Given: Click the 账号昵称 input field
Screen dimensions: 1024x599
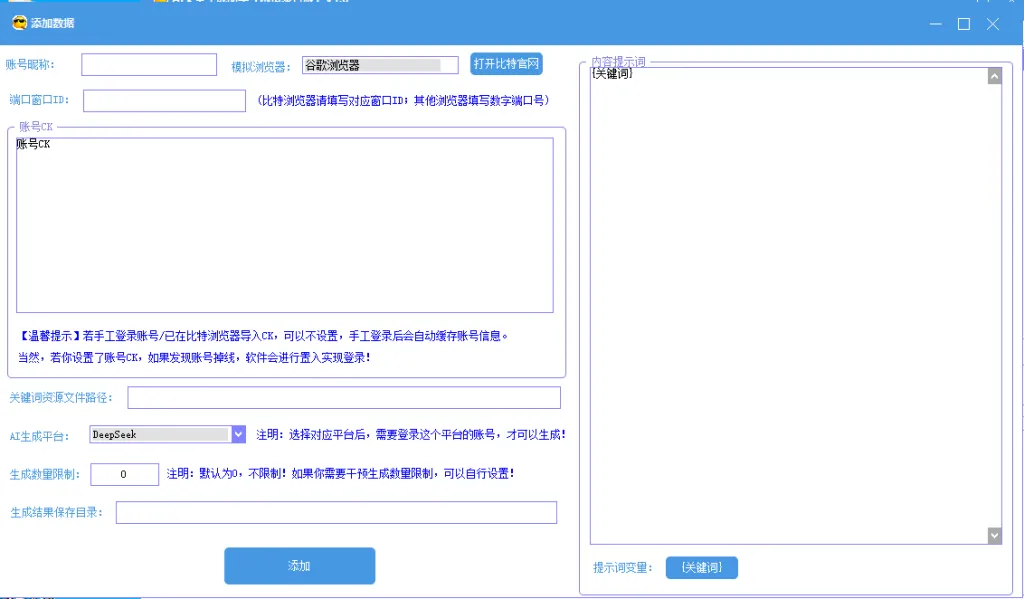Looking at the screenshot, I should (149, 65).
